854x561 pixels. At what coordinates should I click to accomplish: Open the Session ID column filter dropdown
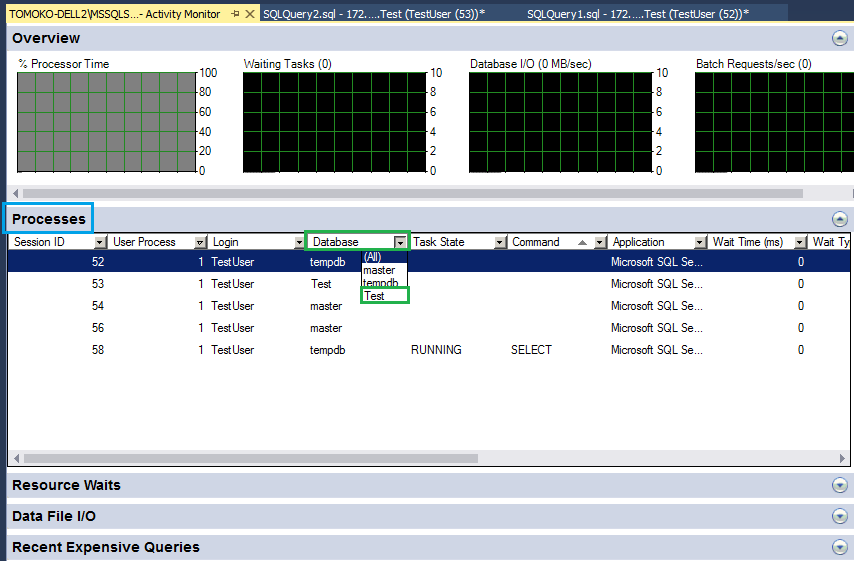pos(100,242)
